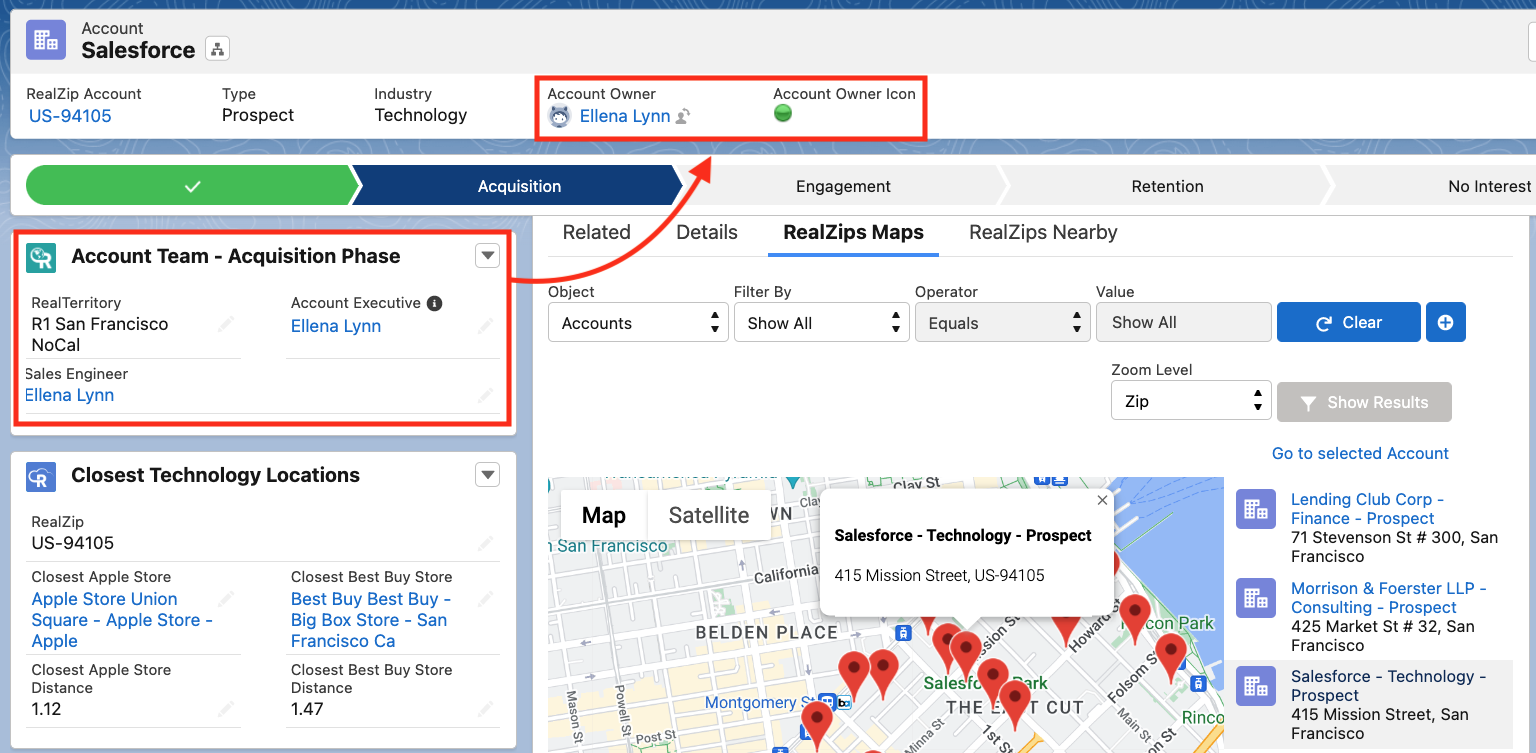Click the Salesforce list entry account icon

1255,686
